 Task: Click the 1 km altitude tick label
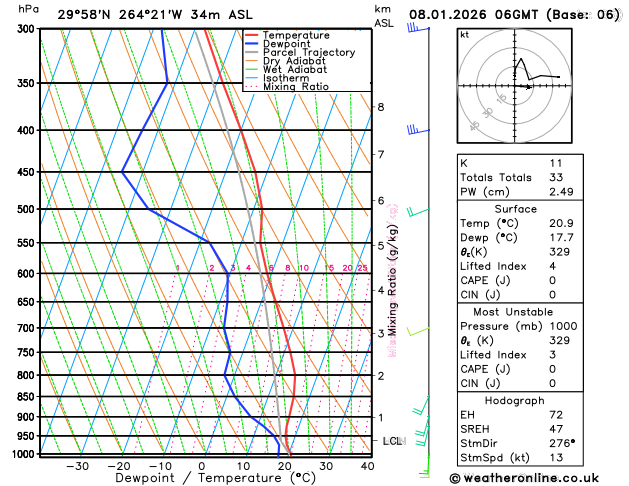point(381,417)
